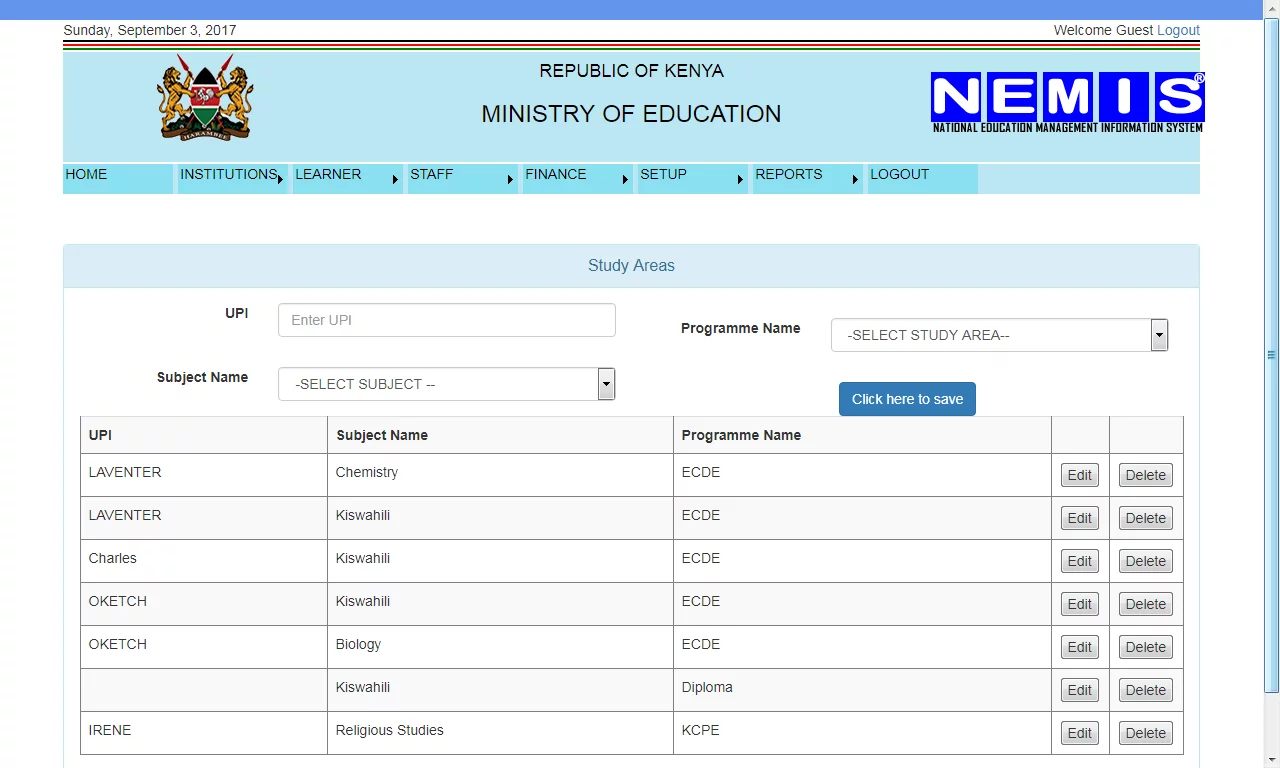Open the STAFF menu

(462, 175)
